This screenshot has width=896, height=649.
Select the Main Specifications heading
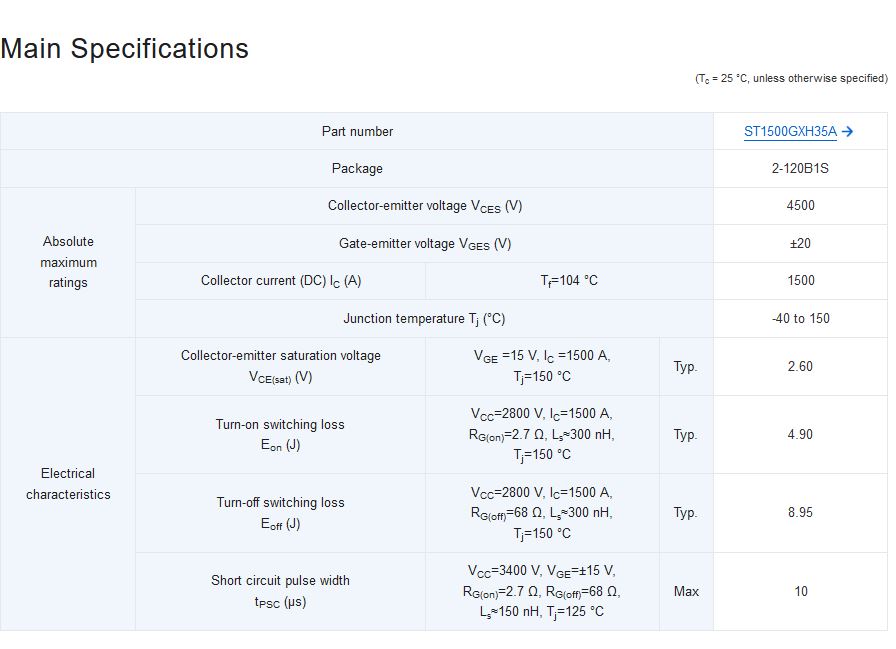click(x=125, y=49)
